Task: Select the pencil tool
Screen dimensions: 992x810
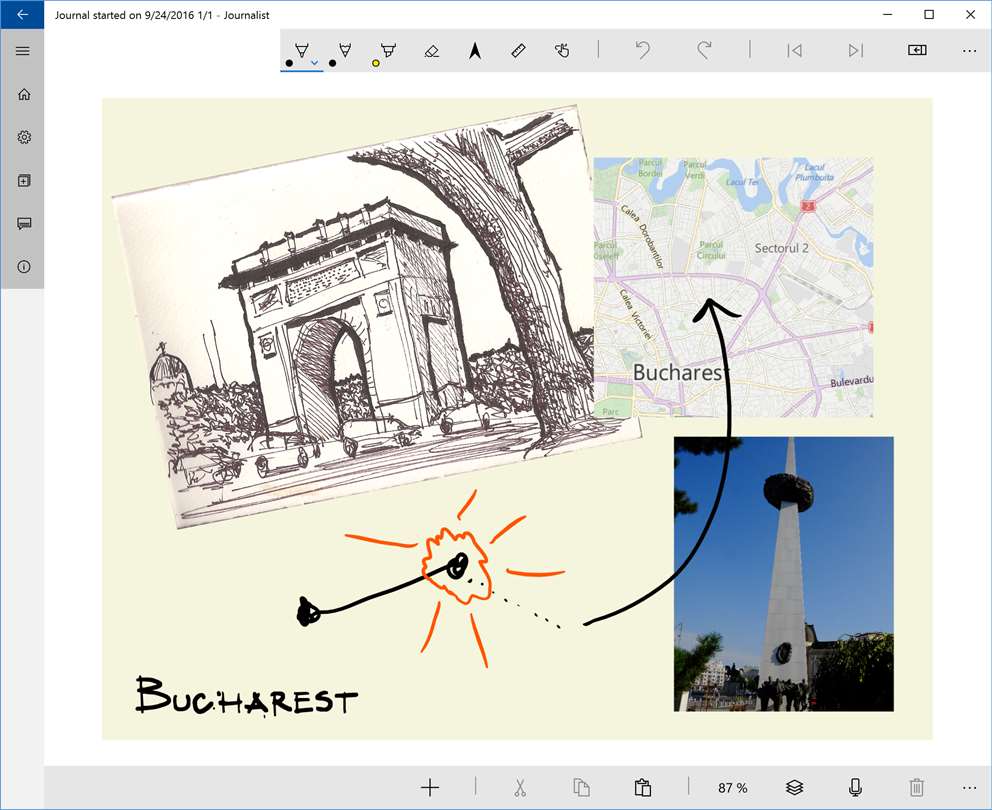Action: coord(345,50)
